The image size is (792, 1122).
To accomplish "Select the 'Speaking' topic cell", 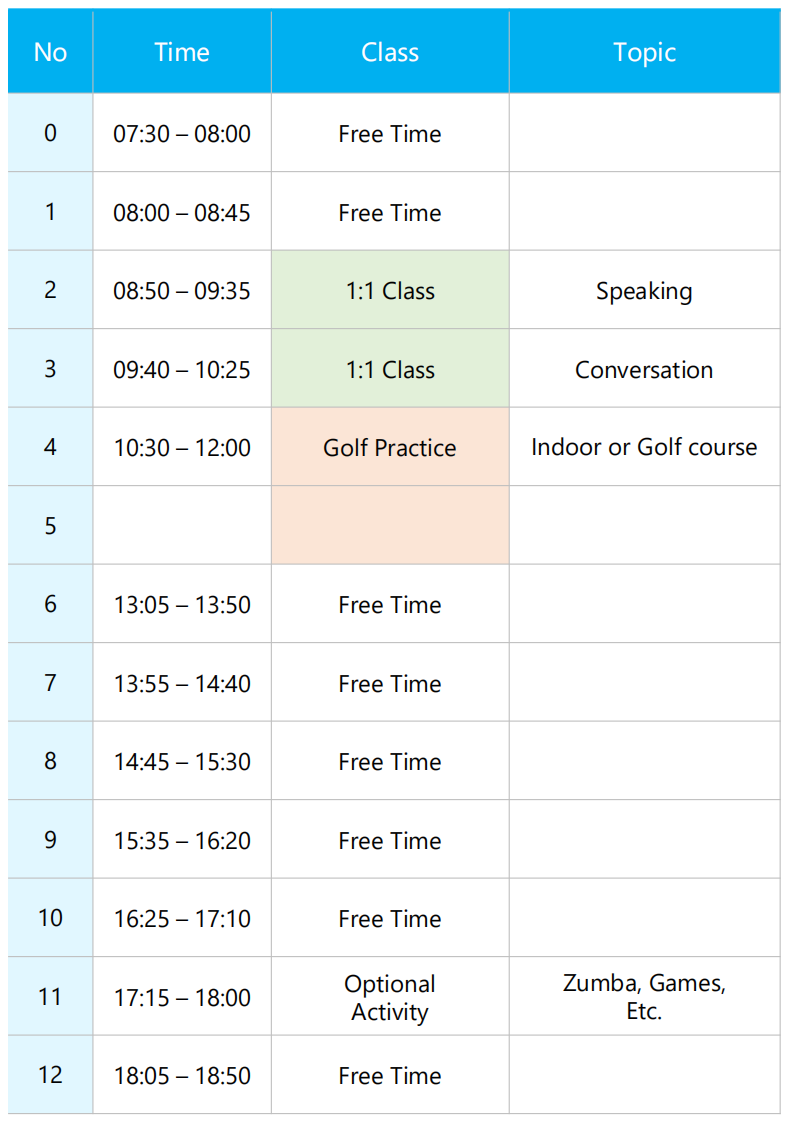I will click(644, 291).
